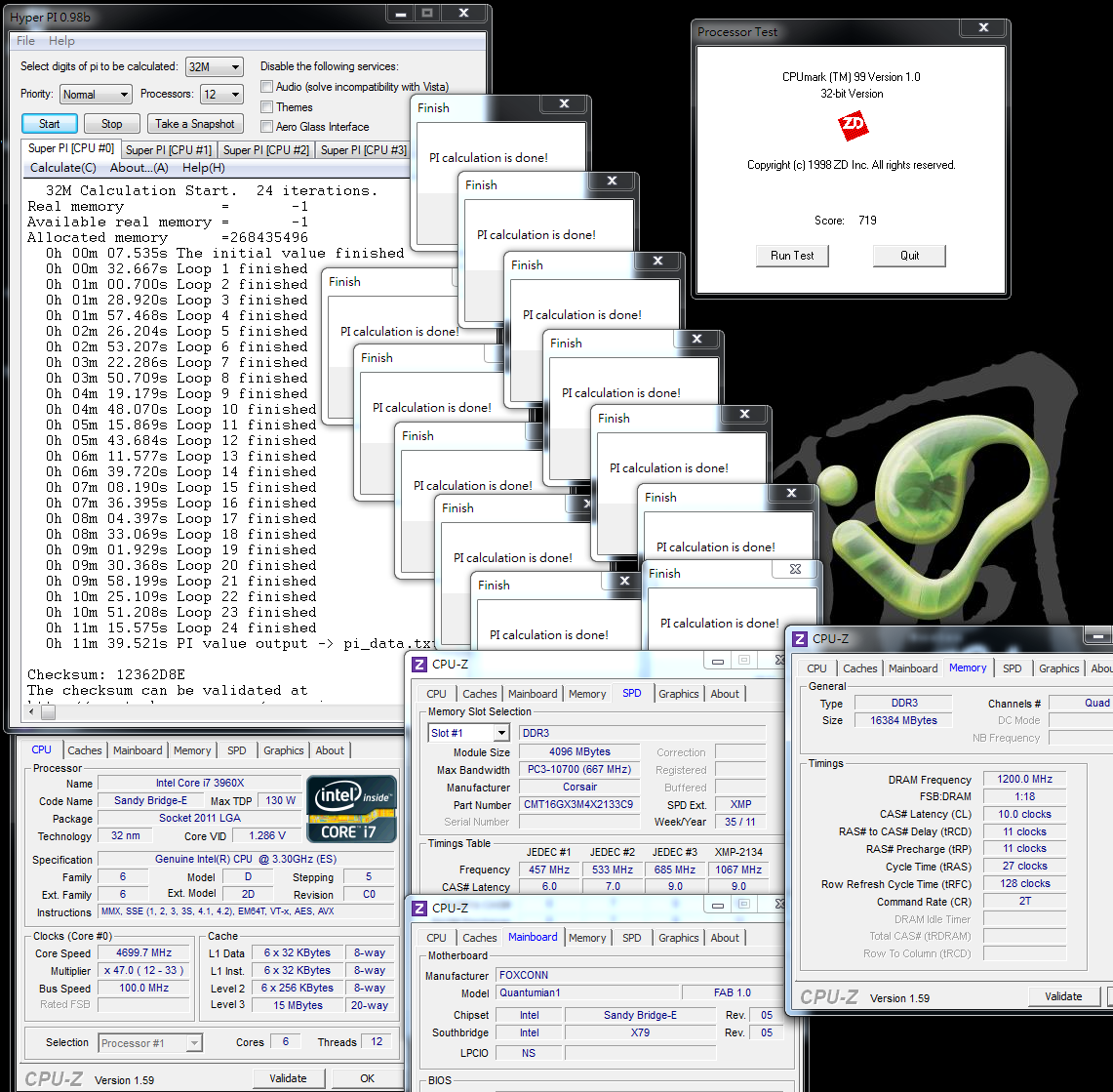Open Caches tab in CPU-Z Mainboard window
Image resolution: width=1113 pixels, height=1092 pixels.
[x=480, y=938]
